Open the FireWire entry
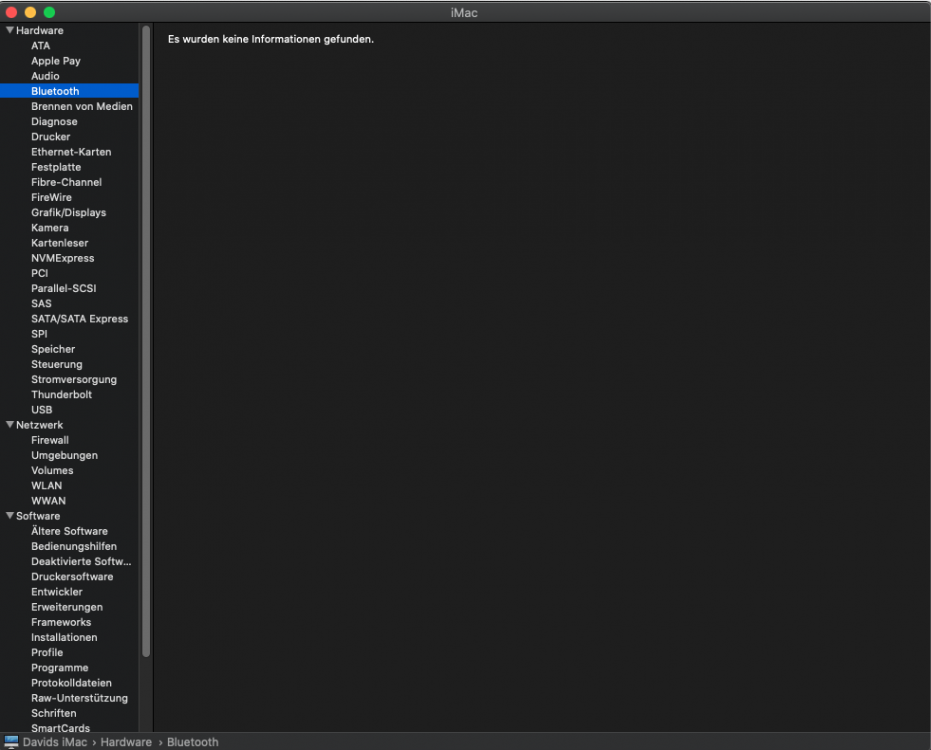Screen dimensions: 931x750 tap(51, 197)
